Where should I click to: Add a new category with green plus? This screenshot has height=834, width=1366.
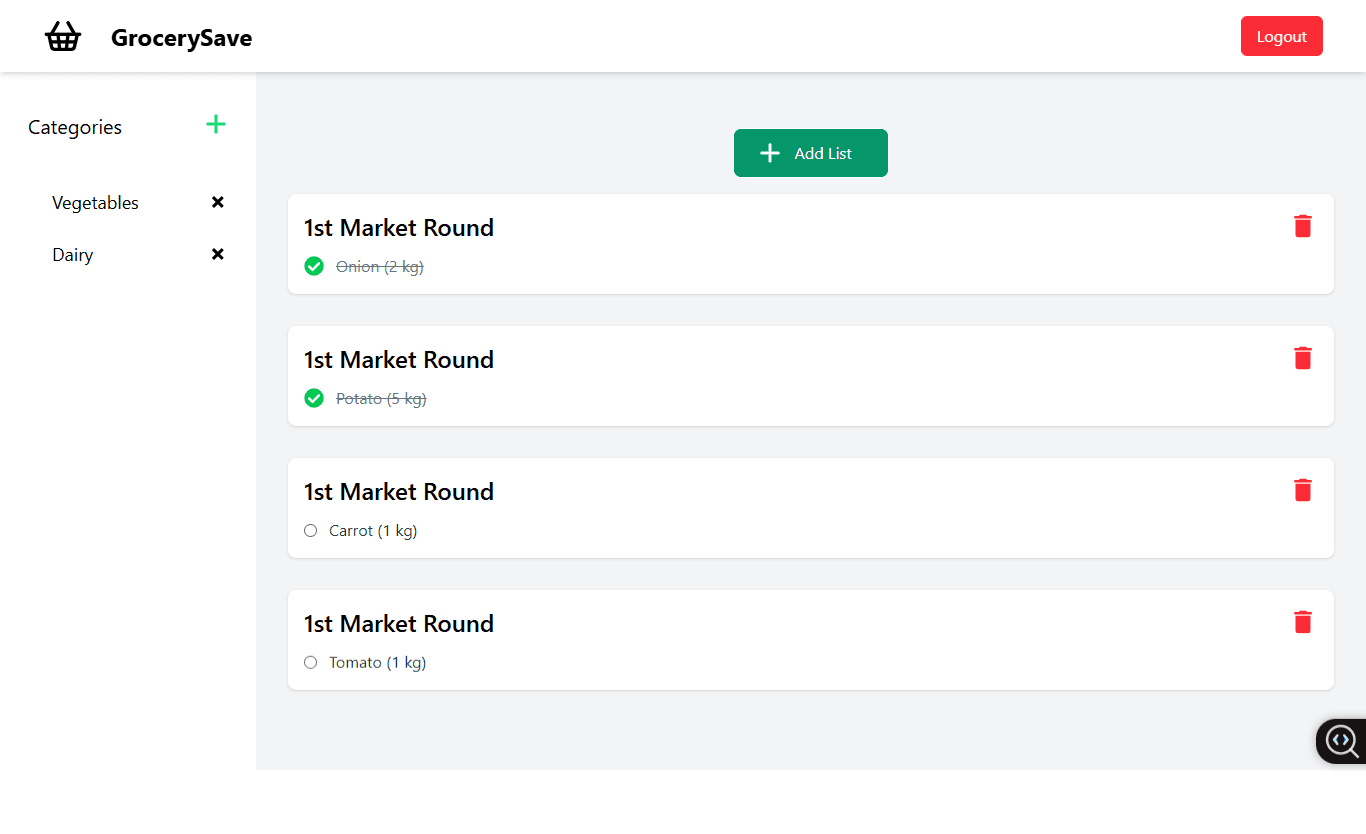[x=216, y=124]
